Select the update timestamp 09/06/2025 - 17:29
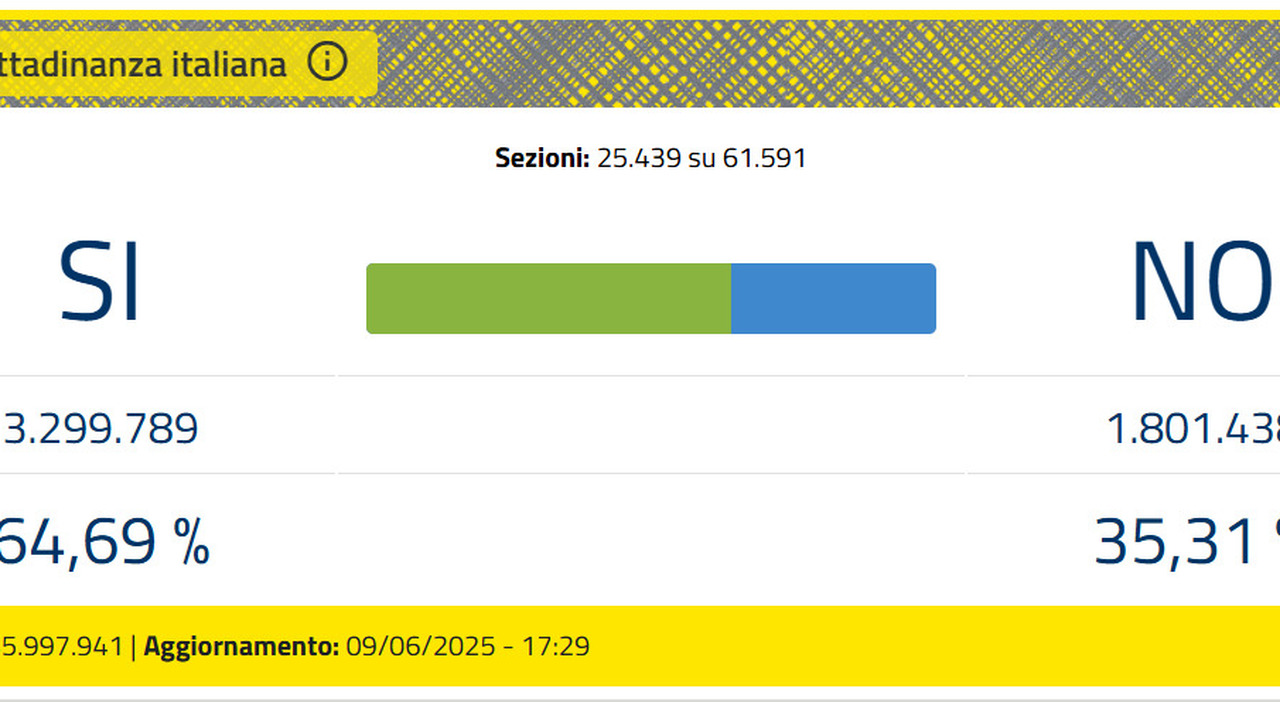This screenshot has width=1280, height=702. pos(468,646)
